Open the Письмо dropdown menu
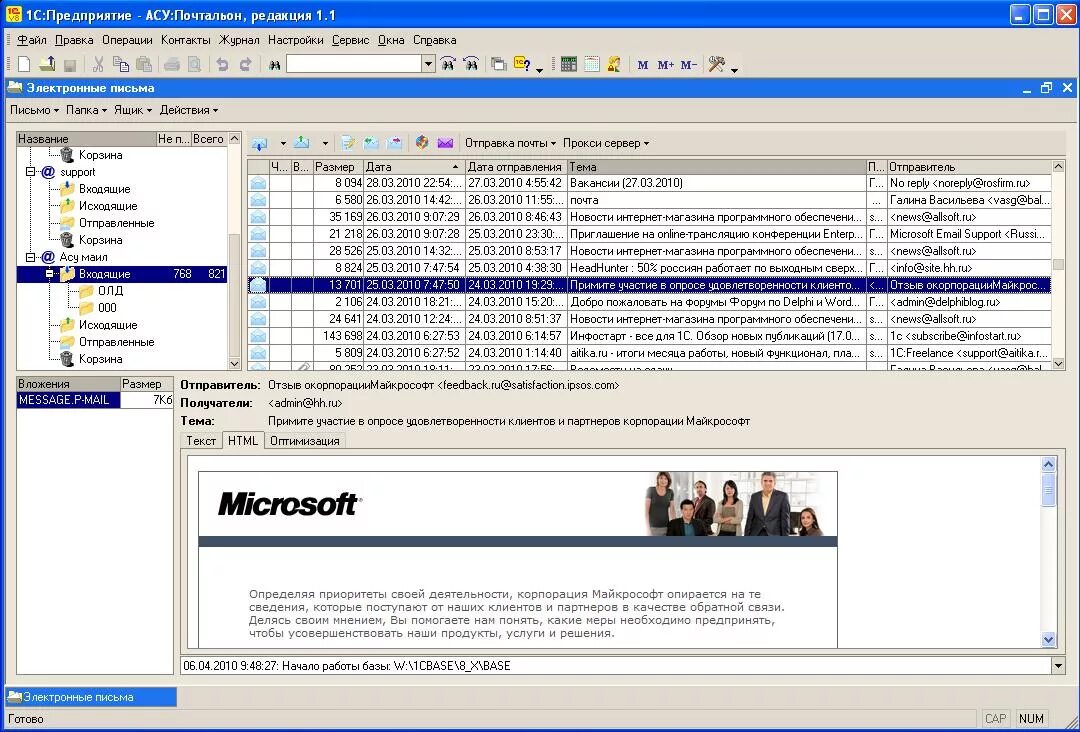Image resolution: width=1080 pixels, height=732 pixels. 34,110
